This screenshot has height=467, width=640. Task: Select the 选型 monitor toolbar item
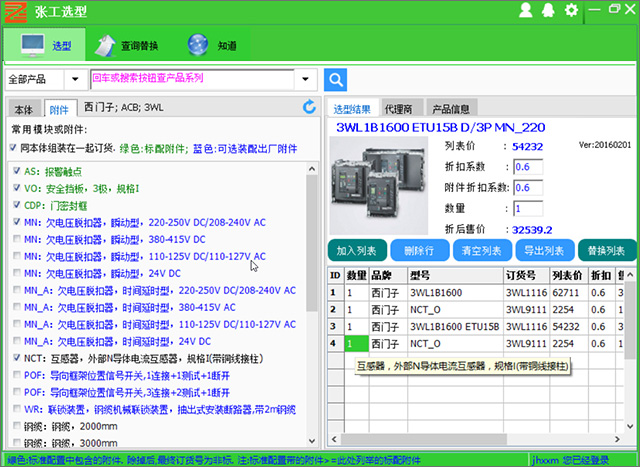(47, 46)
